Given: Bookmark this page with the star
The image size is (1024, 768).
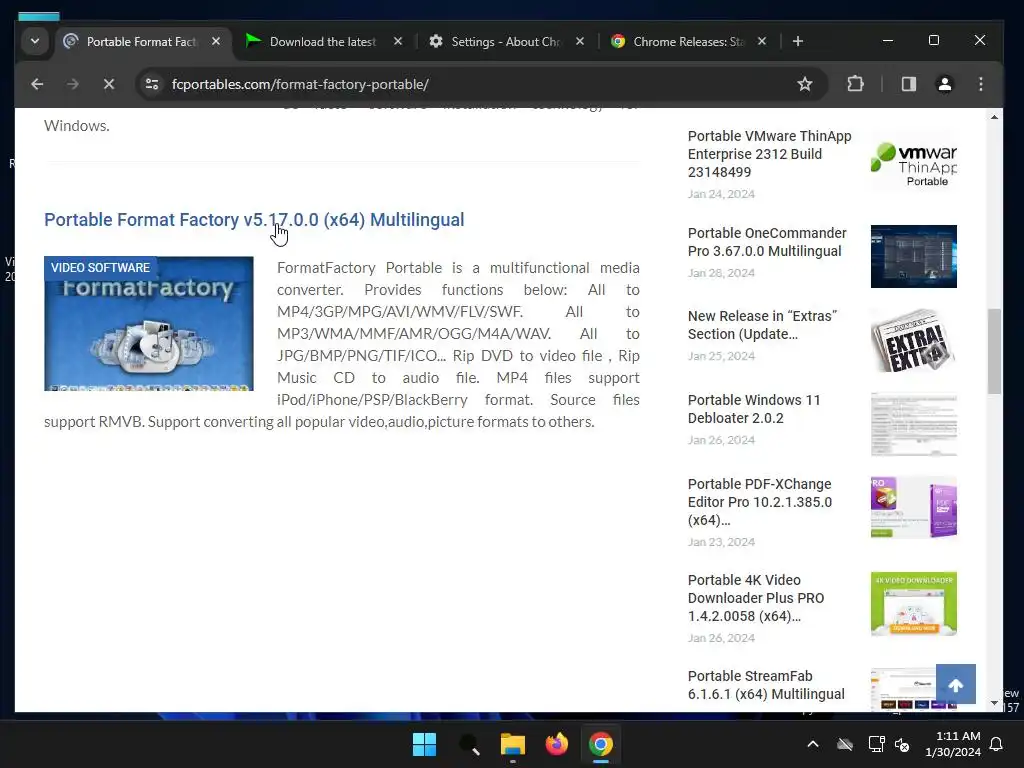Looking at the screenshot, I should click(x=805, y=84).
